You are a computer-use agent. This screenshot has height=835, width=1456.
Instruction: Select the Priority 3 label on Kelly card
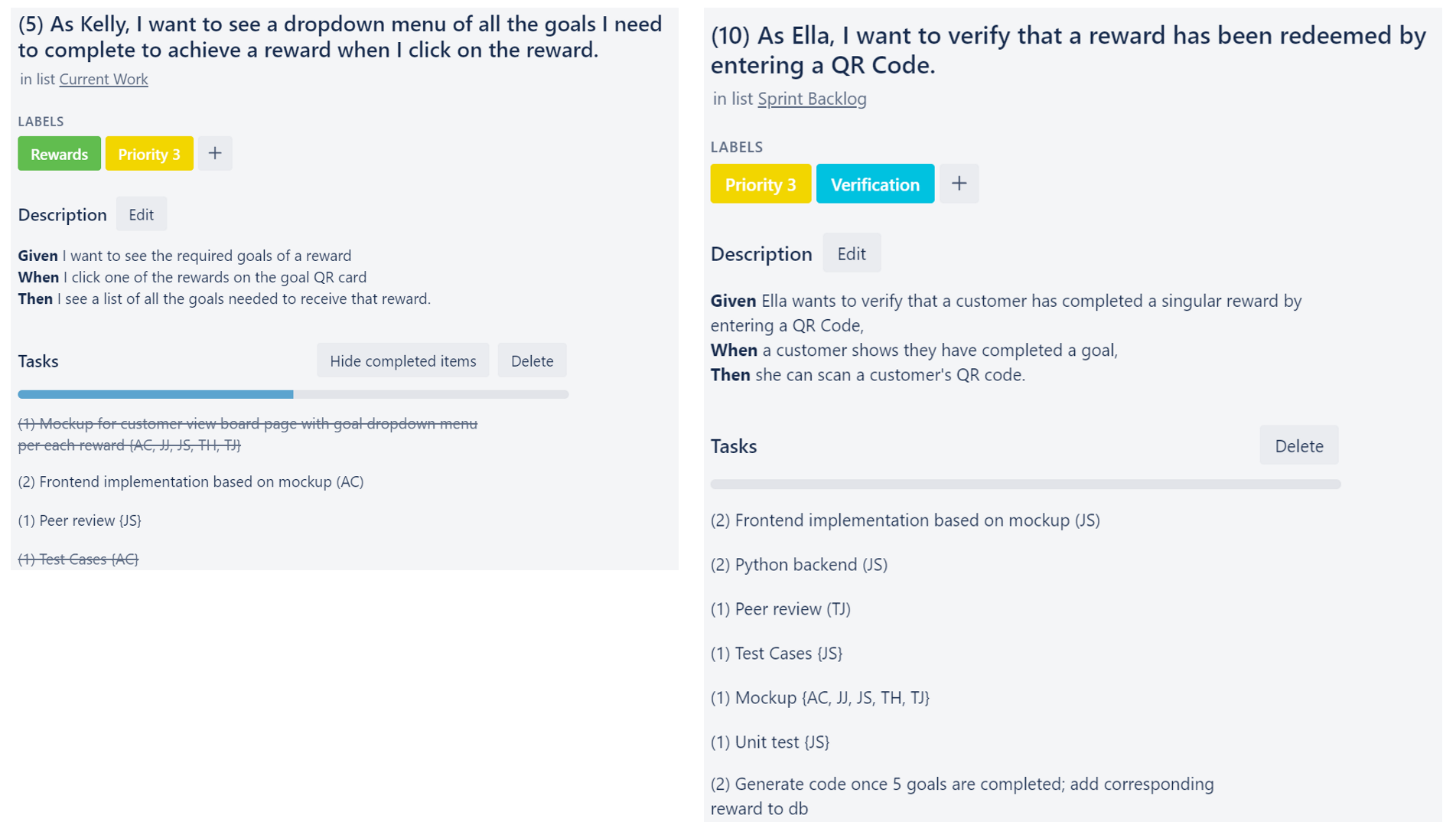(x=149, y=153)
